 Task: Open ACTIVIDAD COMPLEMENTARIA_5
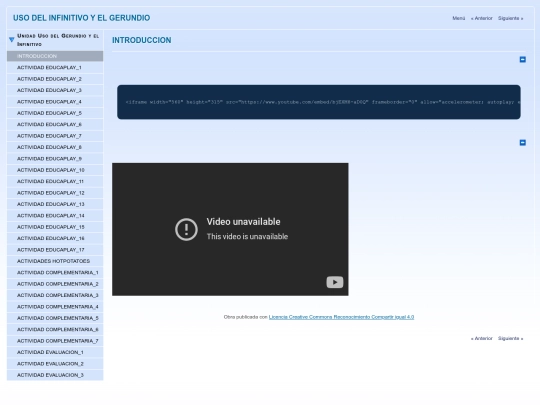click(55, 318)
